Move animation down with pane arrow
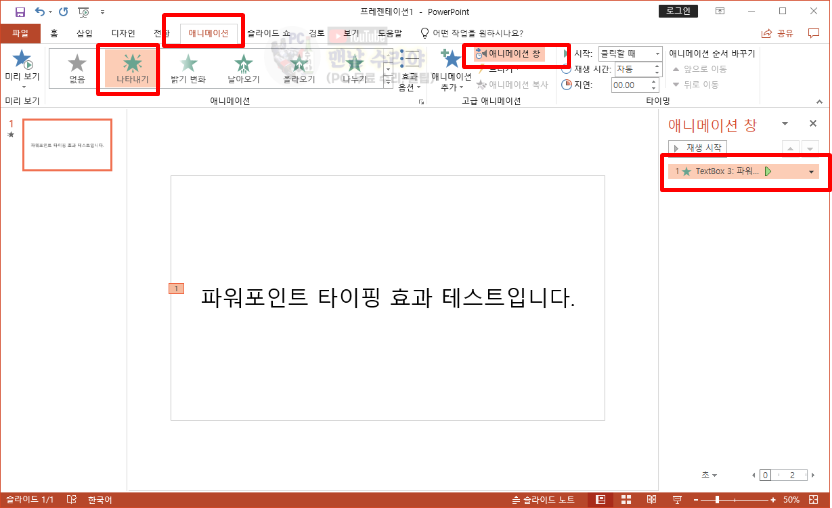This screenshot has height=508, width=832. click(x=810, y=149)
